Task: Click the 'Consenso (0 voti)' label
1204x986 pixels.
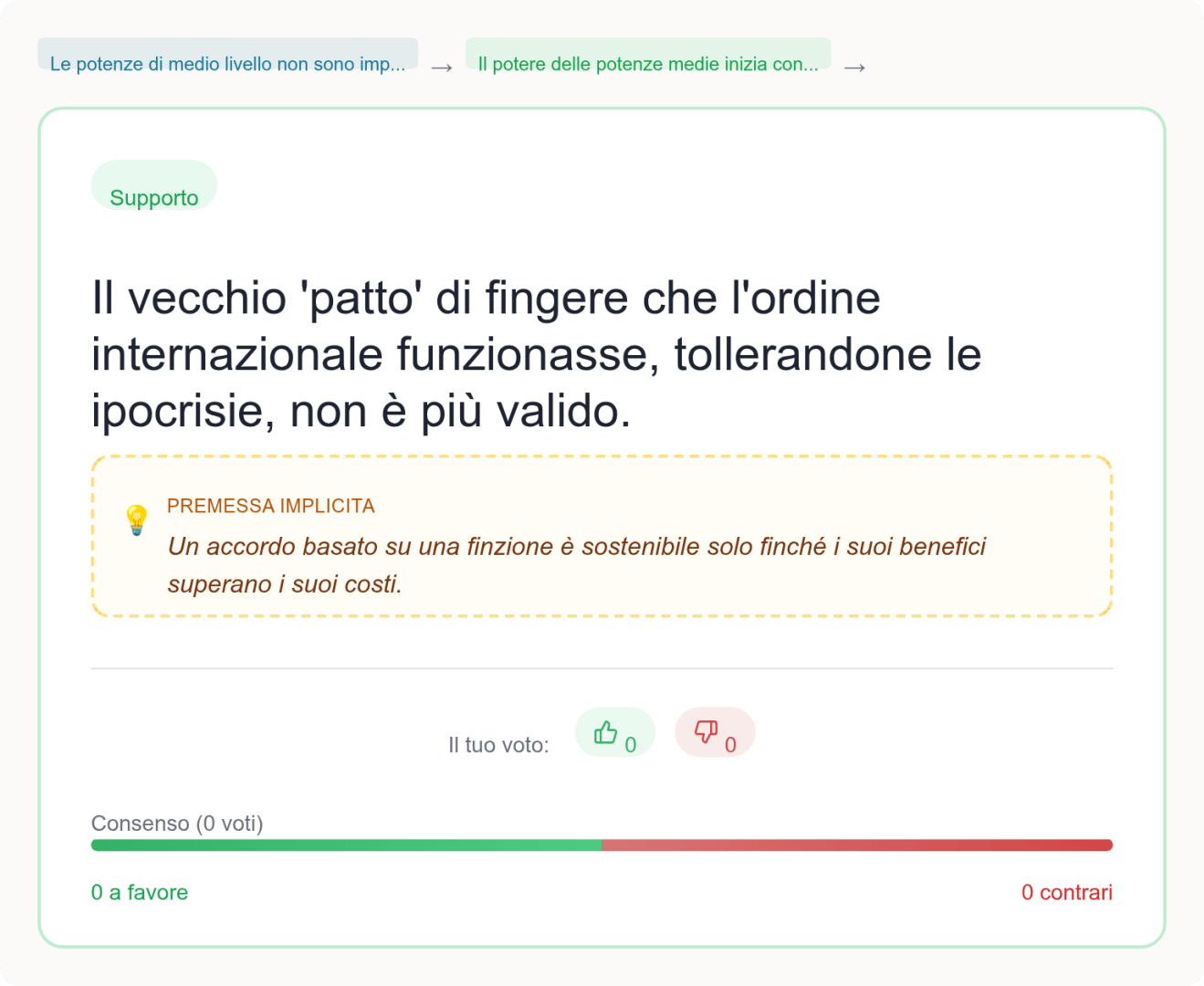Action: coord(177,823)
